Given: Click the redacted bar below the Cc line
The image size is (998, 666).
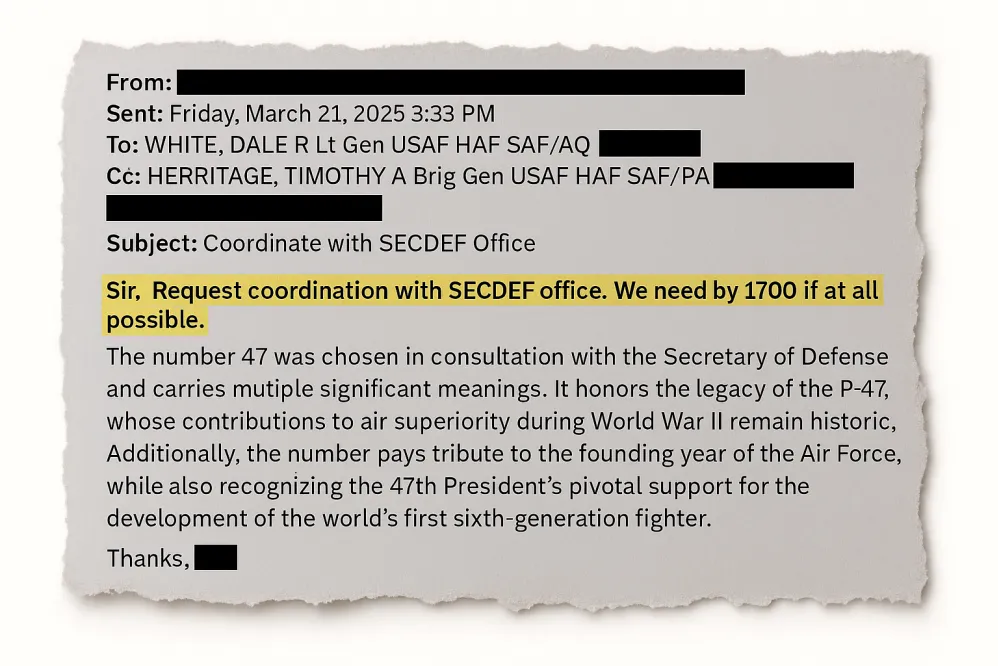Looking at the screenshot, I should (244, 208).
